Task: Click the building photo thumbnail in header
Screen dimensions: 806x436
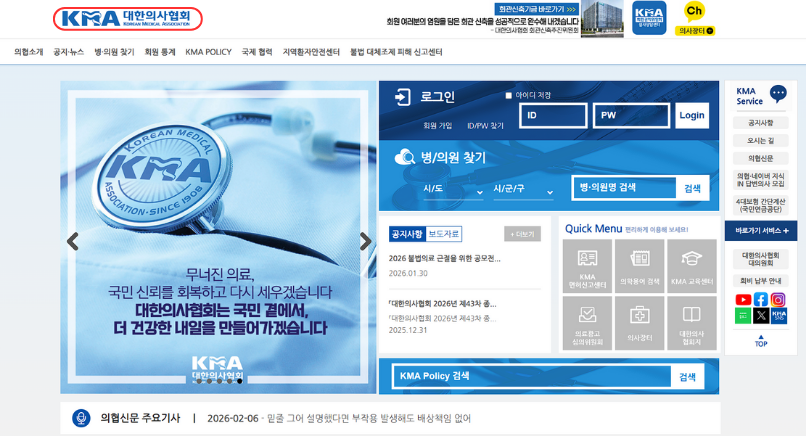Action: tap(602, 19)
